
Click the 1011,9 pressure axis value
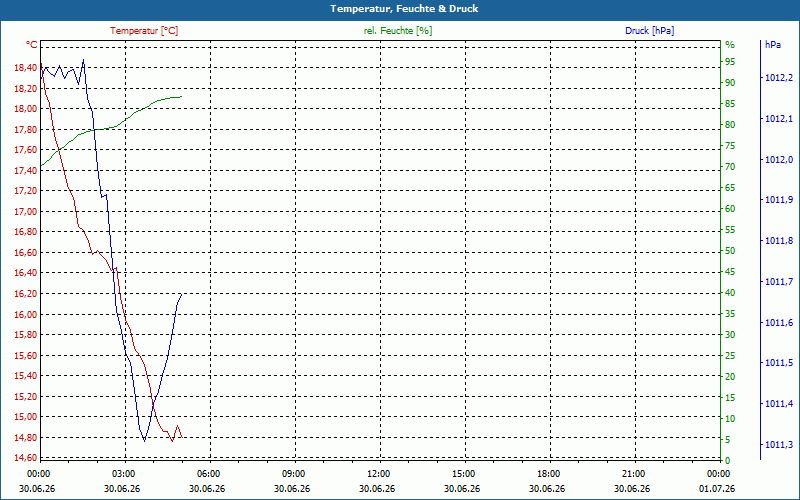(779, 200)
